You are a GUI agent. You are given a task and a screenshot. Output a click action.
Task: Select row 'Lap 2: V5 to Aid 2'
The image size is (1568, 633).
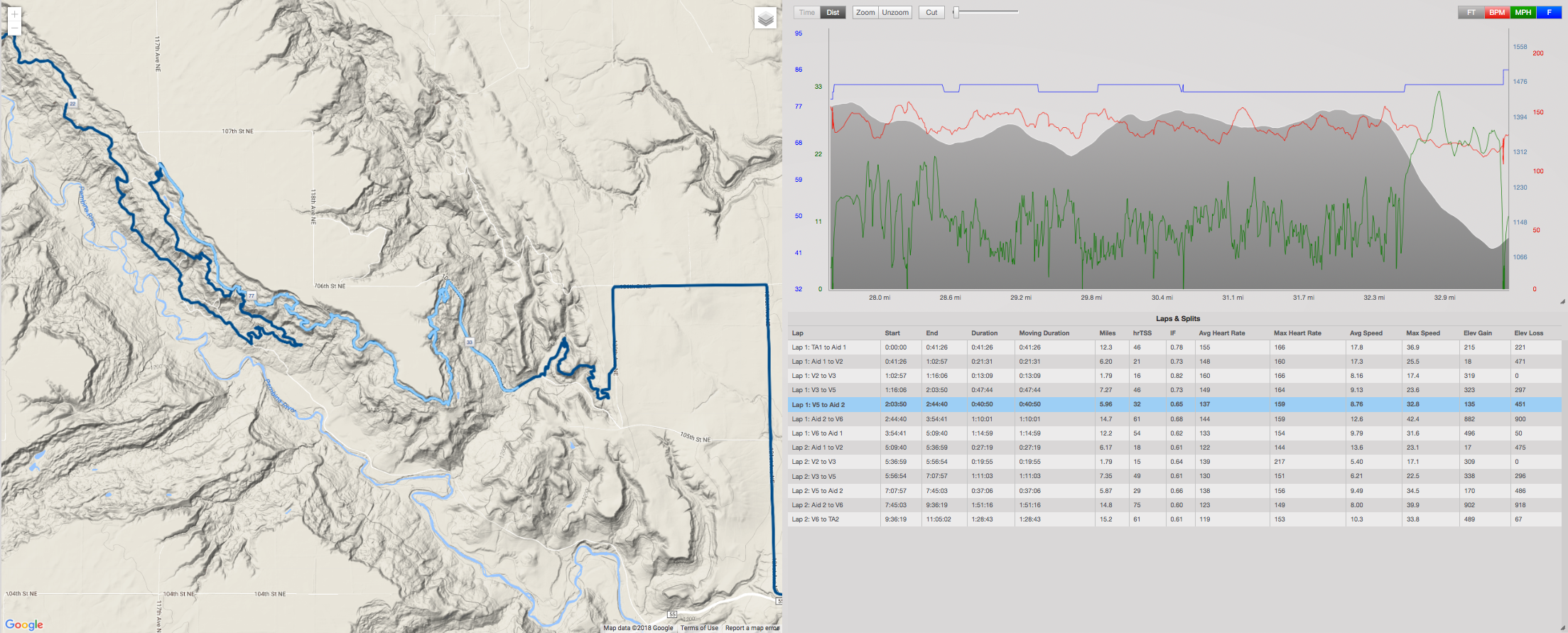coord(1174,491)
